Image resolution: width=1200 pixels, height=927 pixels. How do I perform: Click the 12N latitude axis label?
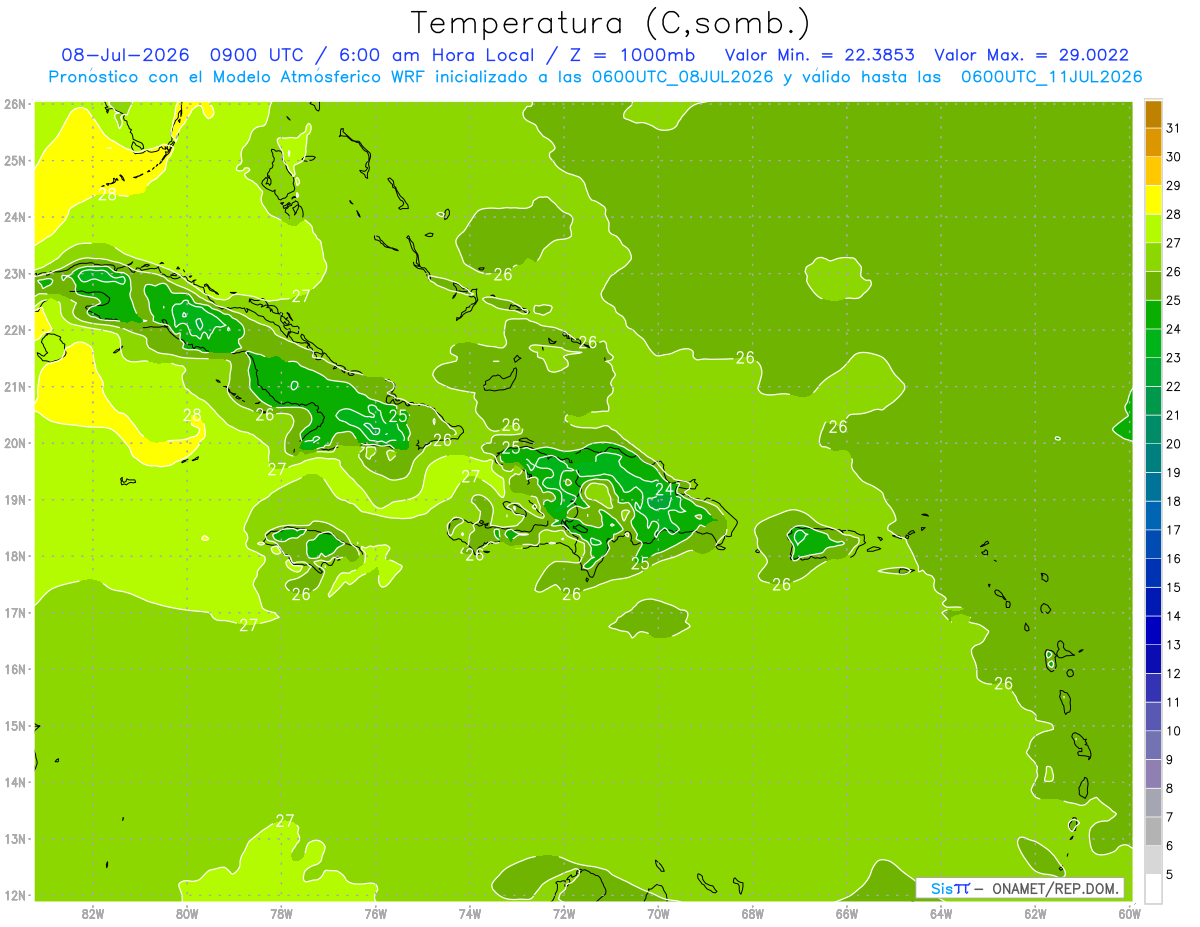pos(15,895)
